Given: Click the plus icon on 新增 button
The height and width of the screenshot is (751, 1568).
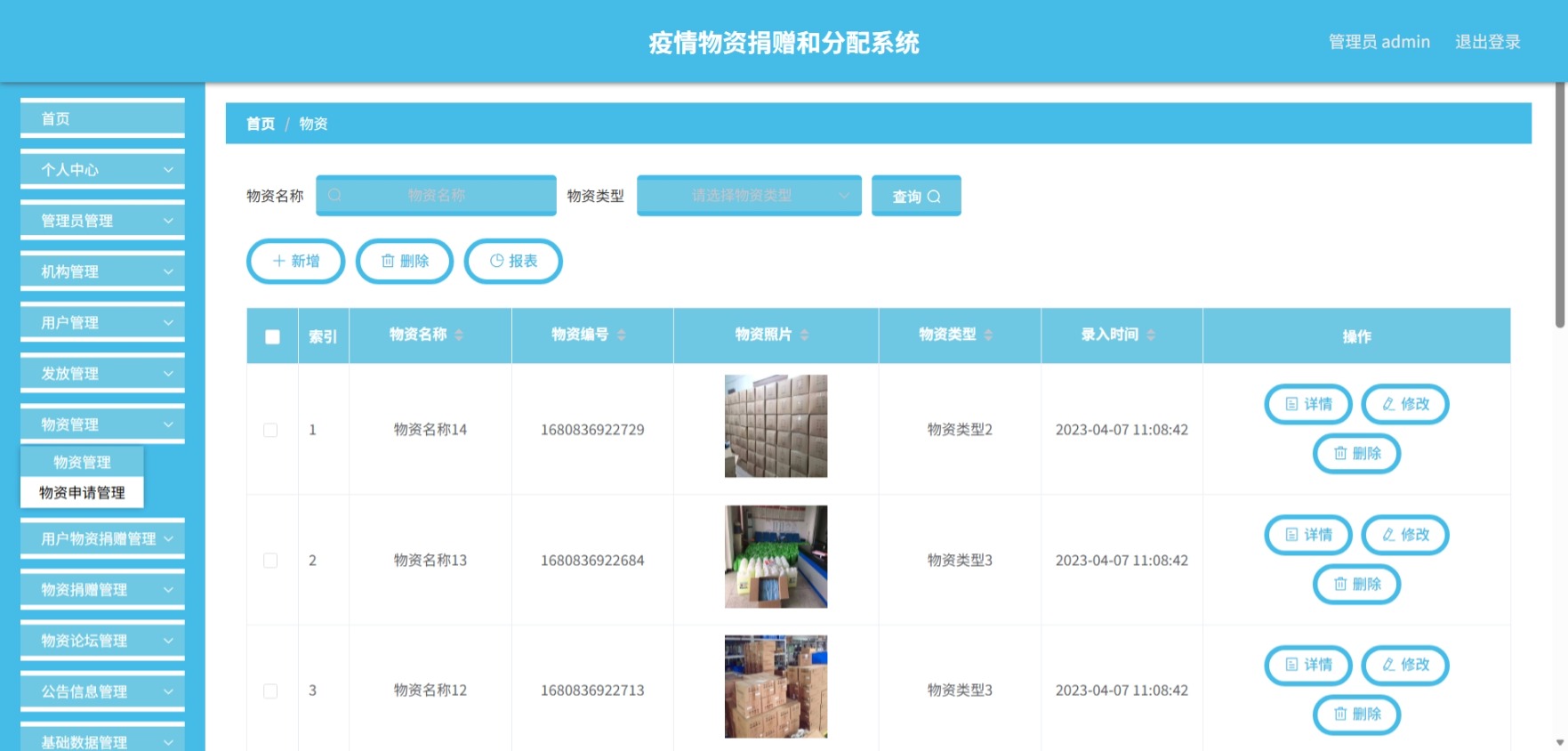Looking at the screenshot, I should 279,261.
